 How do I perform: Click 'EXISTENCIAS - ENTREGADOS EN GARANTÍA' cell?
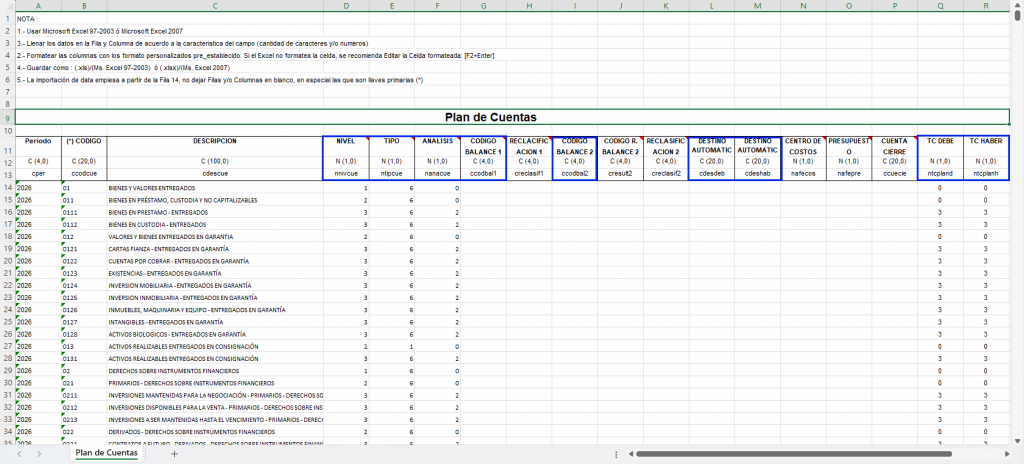click(x=215, y=273)
